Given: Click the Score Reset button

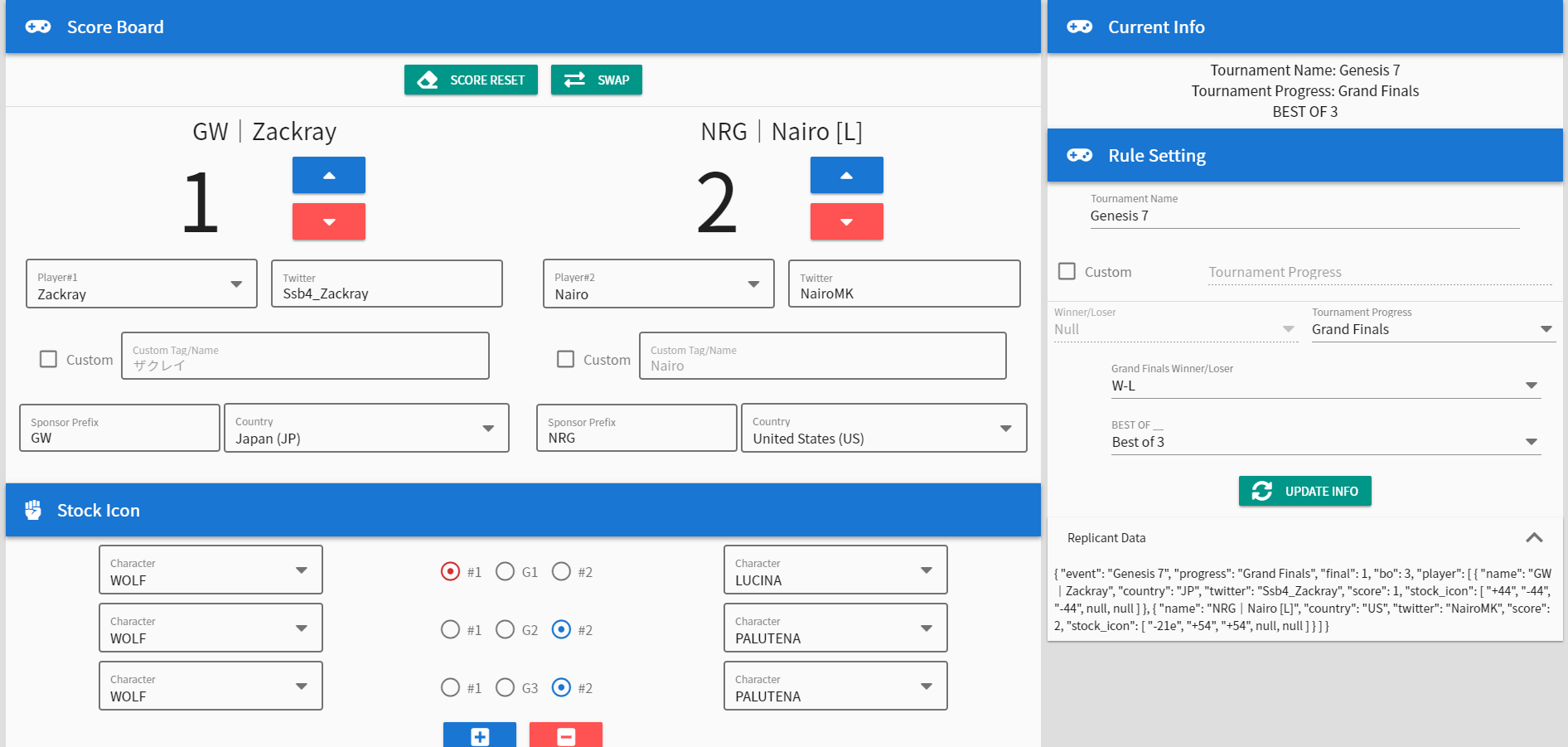Looking at the screenshot, I should point(471,80).
